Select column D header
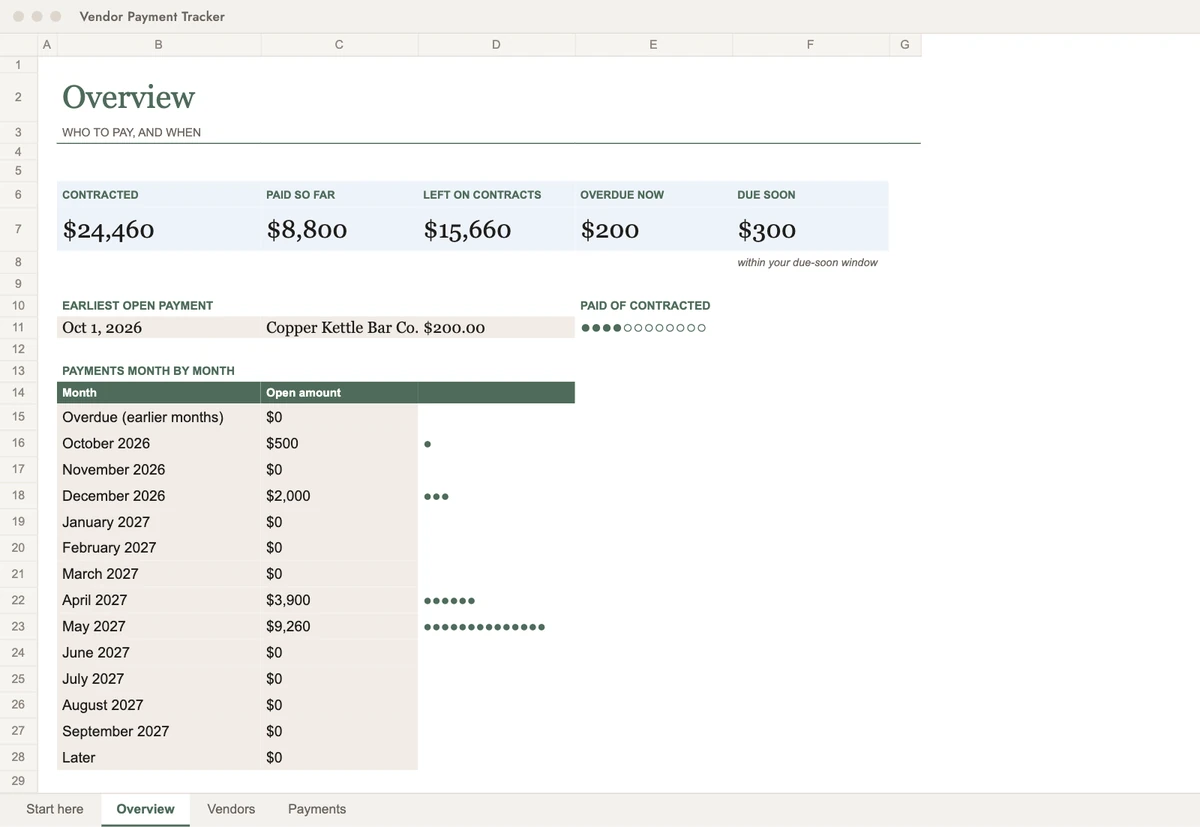The height and width of the screenshot is (827, 1200). point(496,44)
